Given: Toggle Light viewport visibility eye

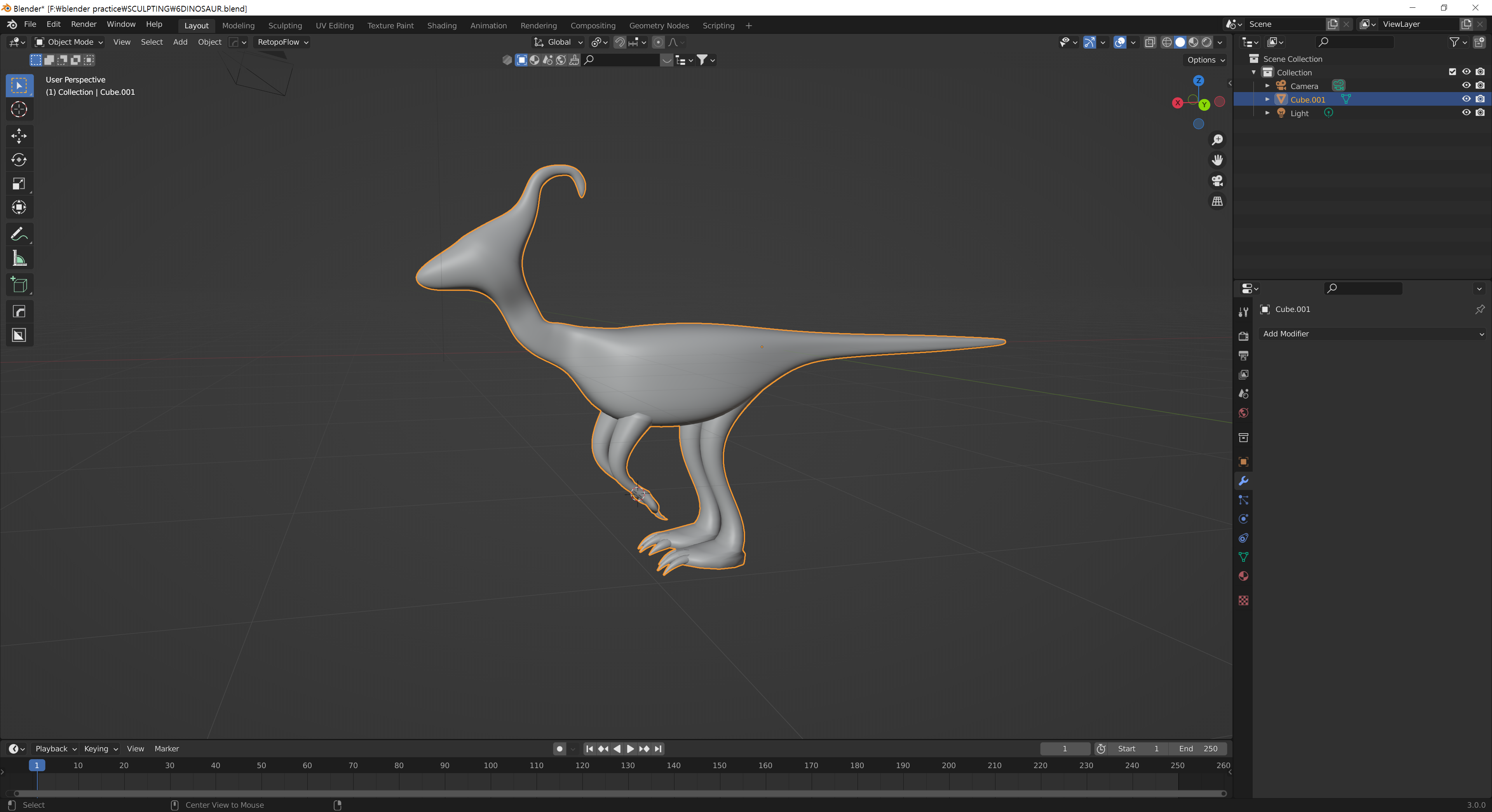Looking at the screenshot, I should pos(1466,113).
